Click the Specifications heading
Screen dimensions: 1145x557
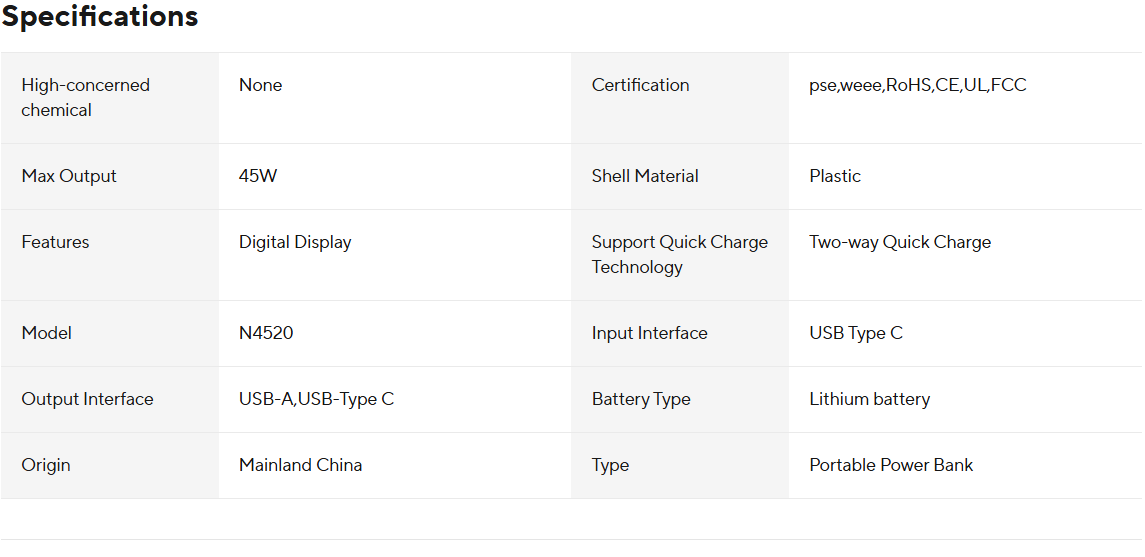(100, 17)
